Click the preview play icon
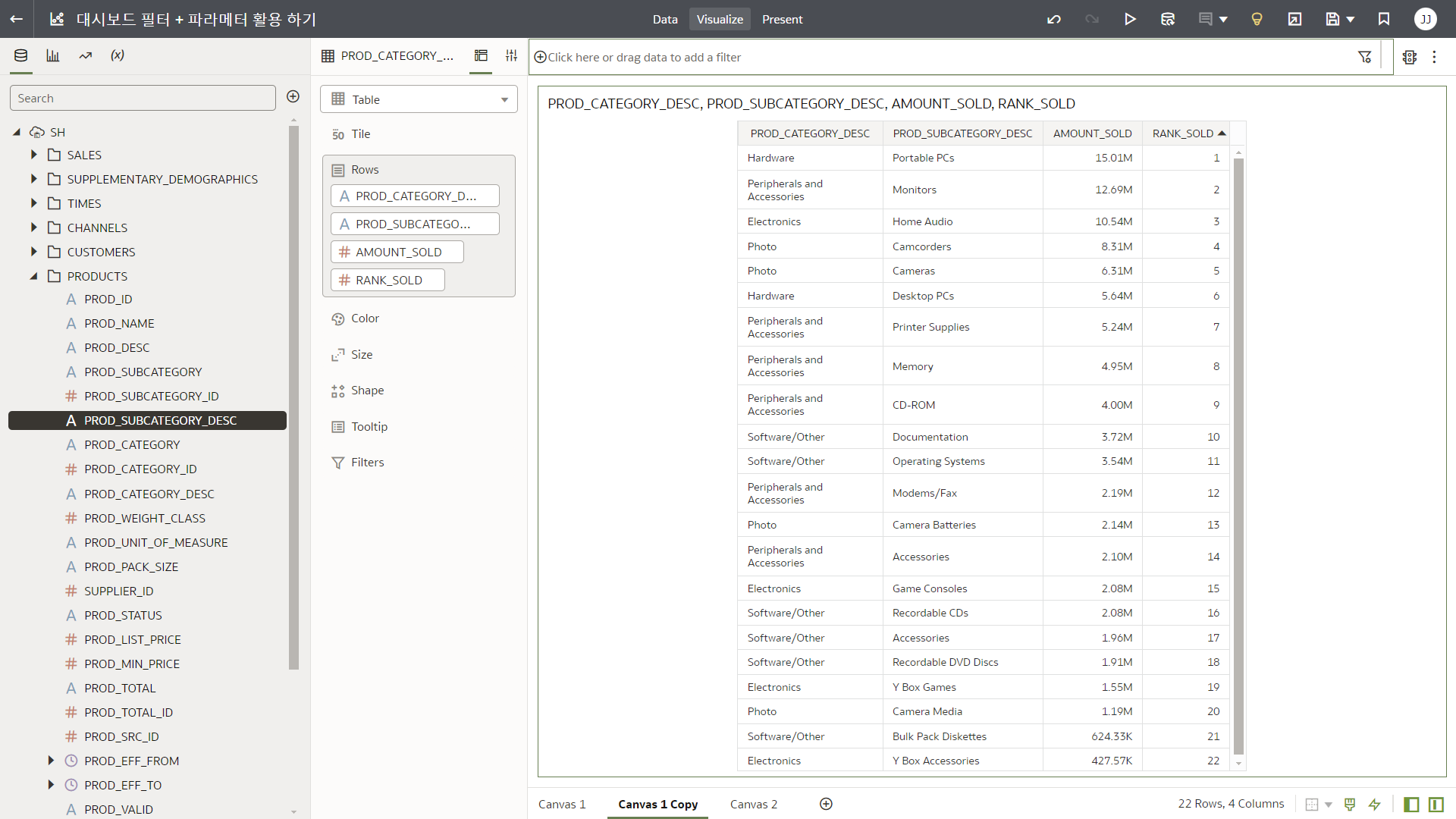Screen dimensions: 1456x819 click(x=1130, y=19)
